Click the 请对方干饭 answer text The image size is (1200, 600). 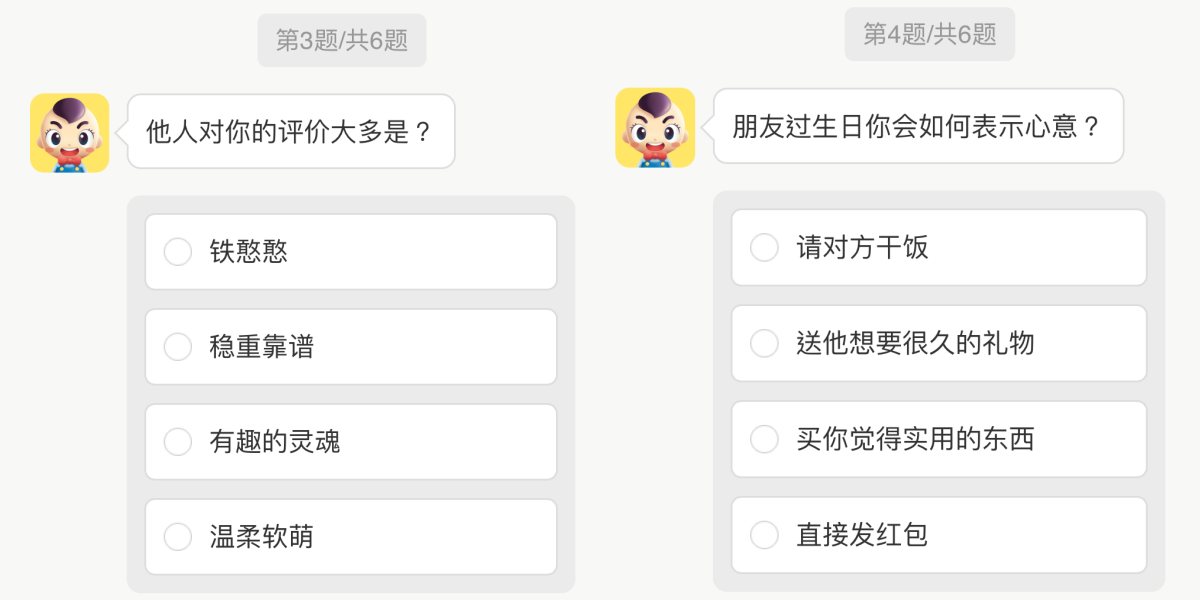click(862, 247)
